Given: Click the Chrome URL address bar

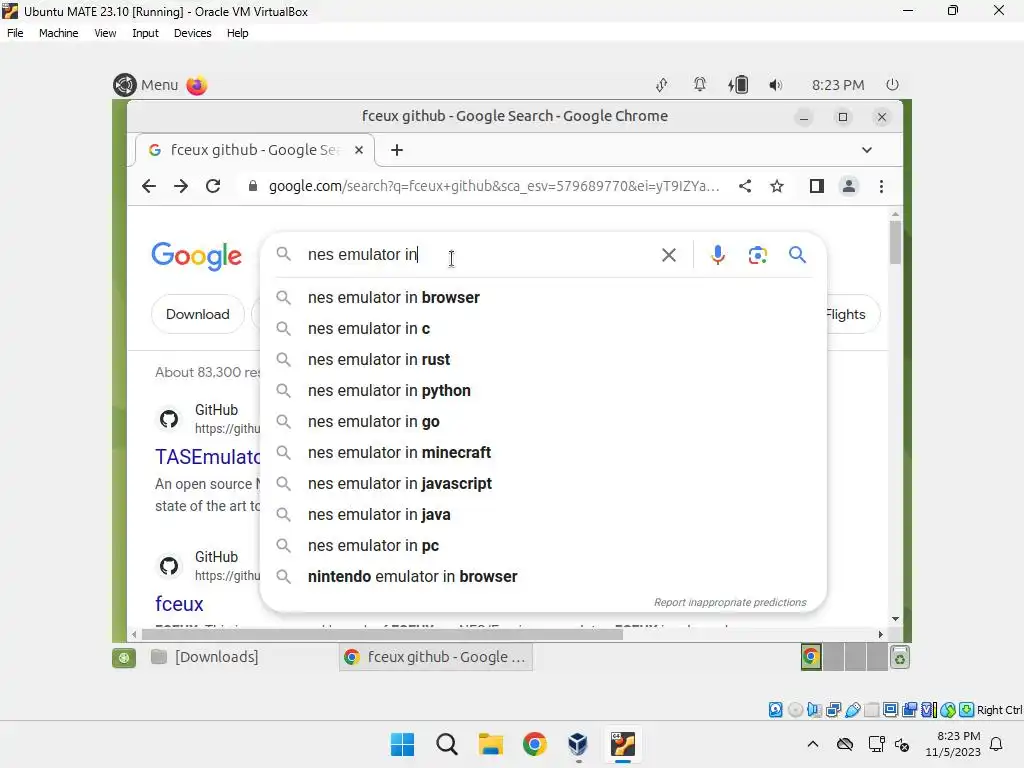Looking at the screenshot, I should (493, 186).
